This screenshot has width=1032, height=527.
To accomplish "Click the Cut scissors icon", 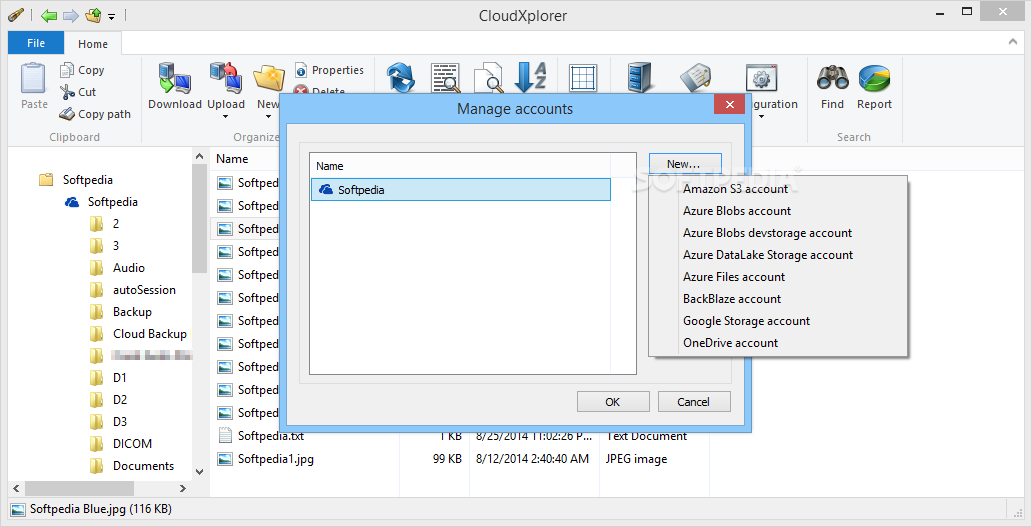I will coord(67,92).
